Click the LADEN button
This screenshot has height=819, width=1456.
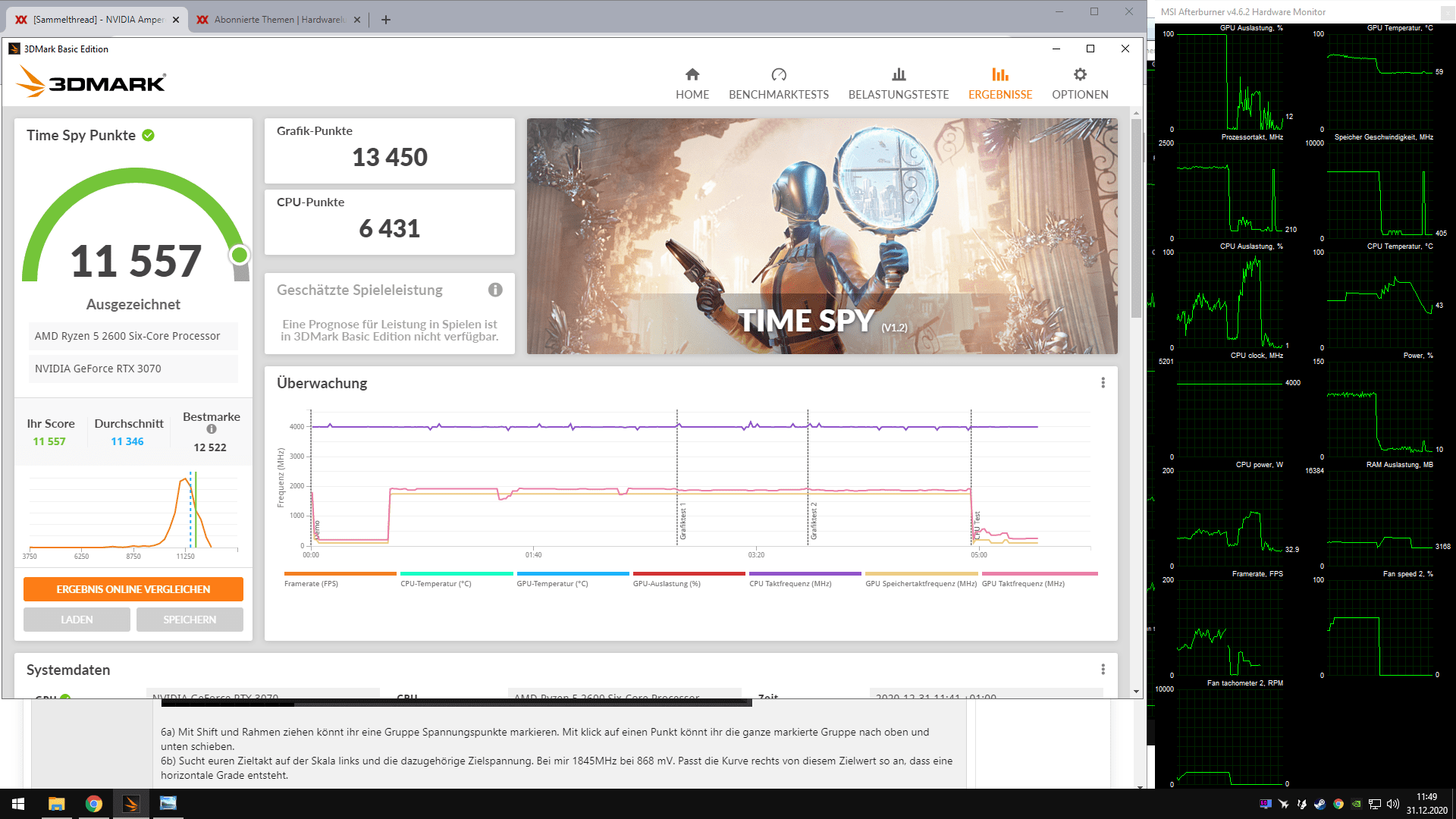77,620
